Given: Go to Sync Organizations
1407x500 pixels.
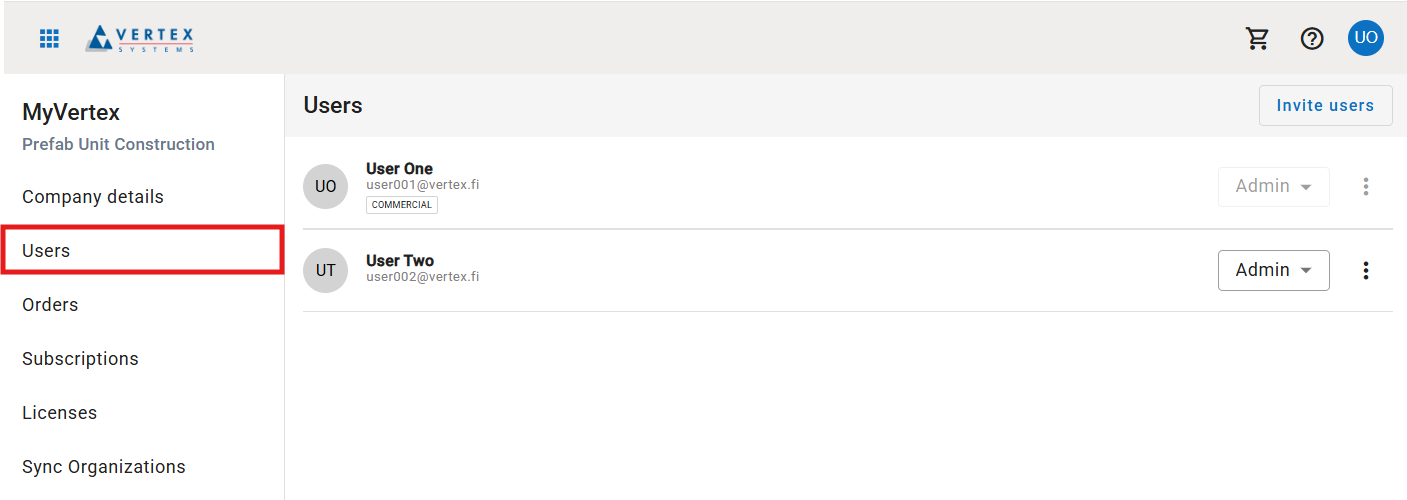Looking at the screenshot, I should [104, 467].
